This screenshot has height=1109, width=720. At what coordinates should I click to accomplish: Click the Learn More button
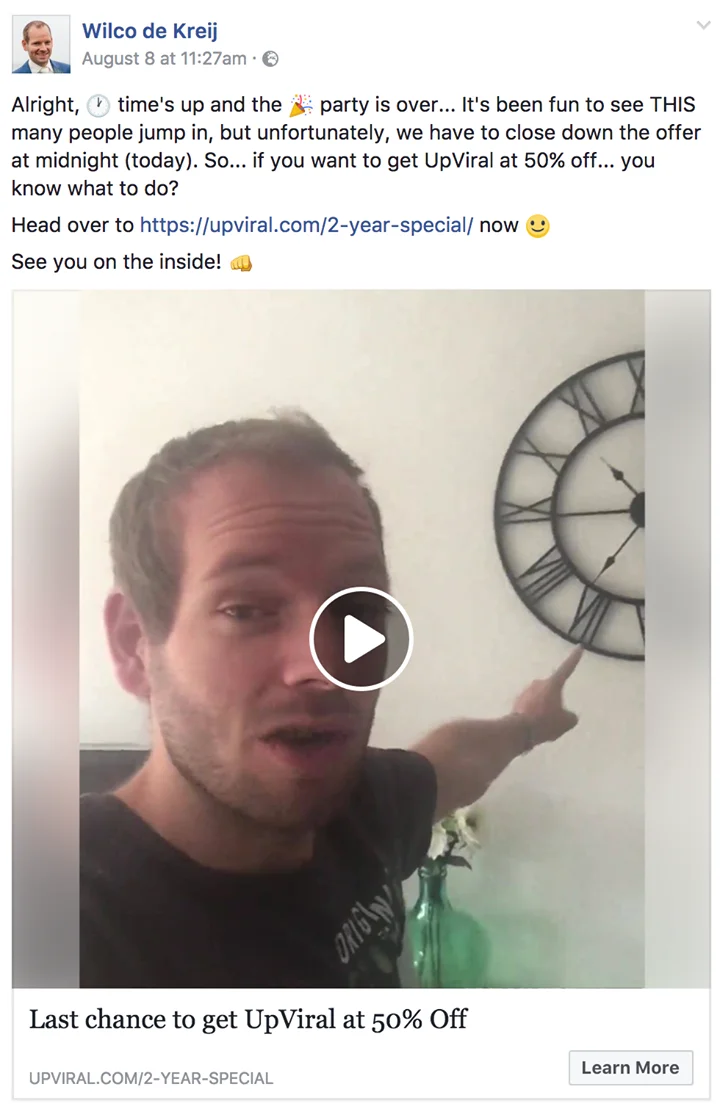[630, 1067]
